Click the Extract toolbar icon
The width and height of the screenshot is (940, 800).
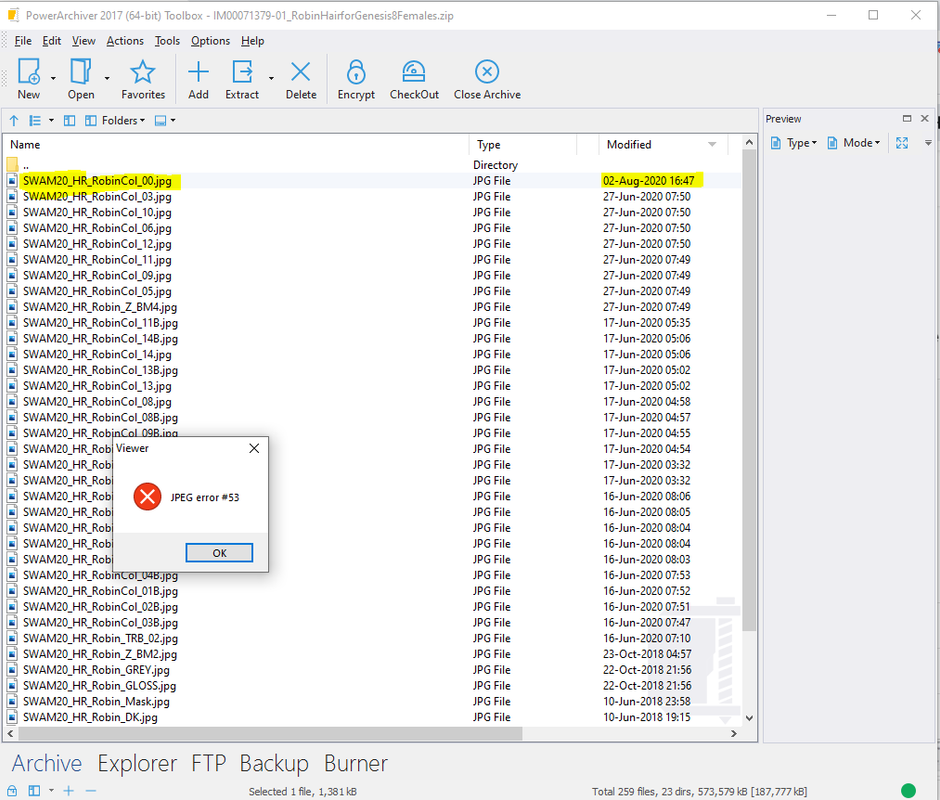pos(242,72)
